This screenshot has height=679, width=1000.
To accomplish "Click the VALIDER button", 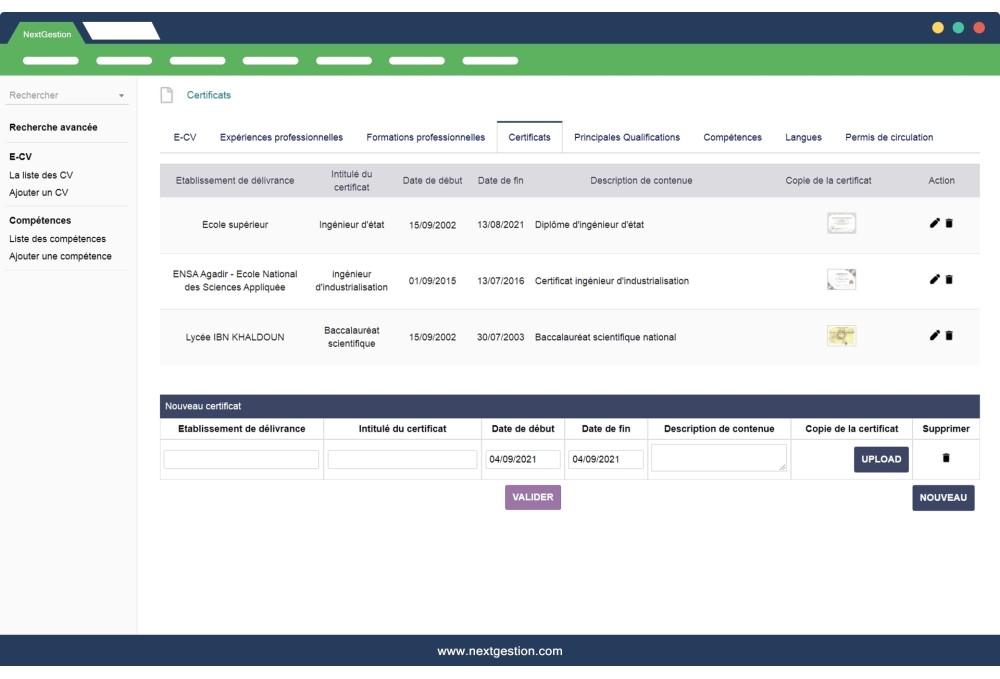I will [535, 495].
